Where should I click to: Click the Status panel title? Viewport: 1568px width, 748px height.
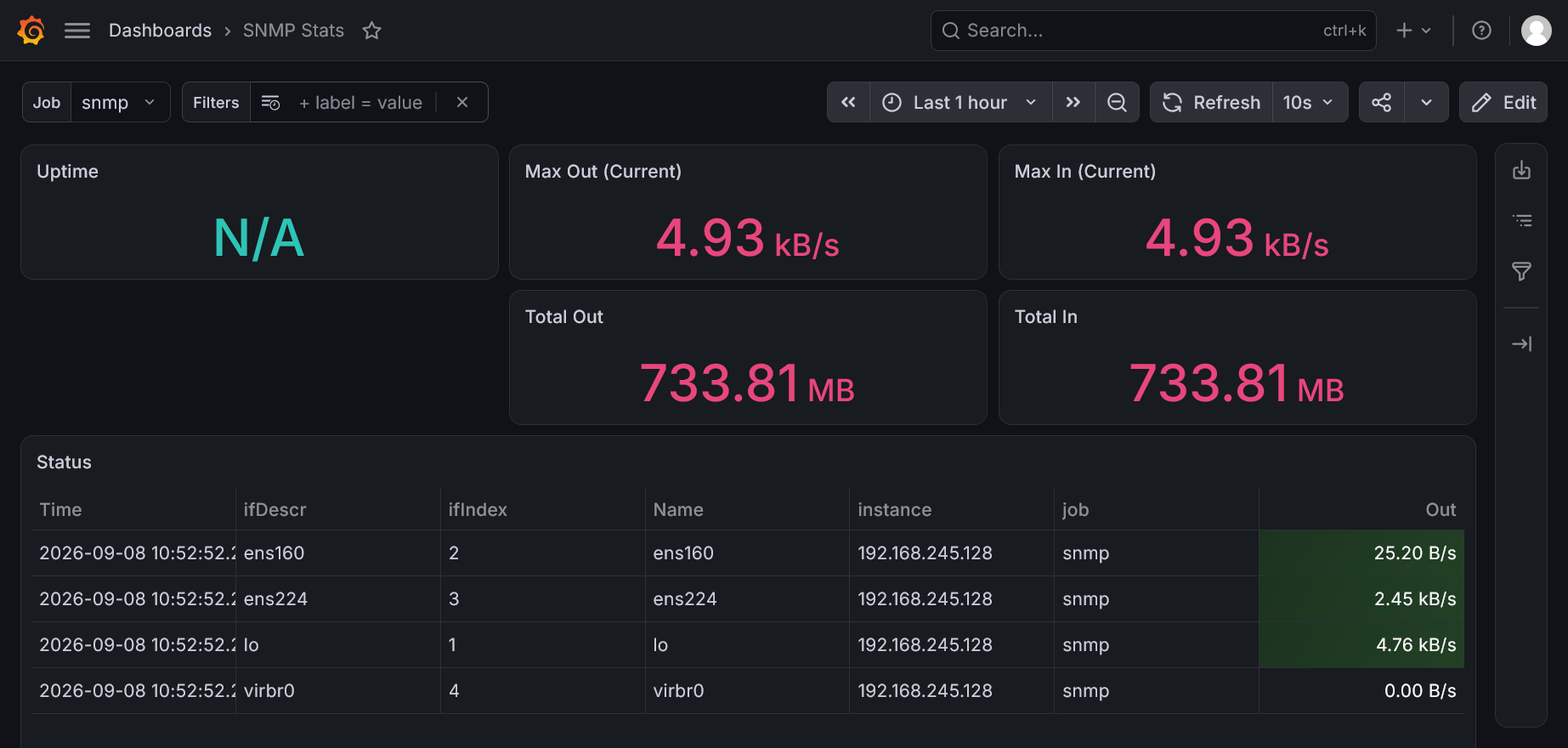(64, 462)
